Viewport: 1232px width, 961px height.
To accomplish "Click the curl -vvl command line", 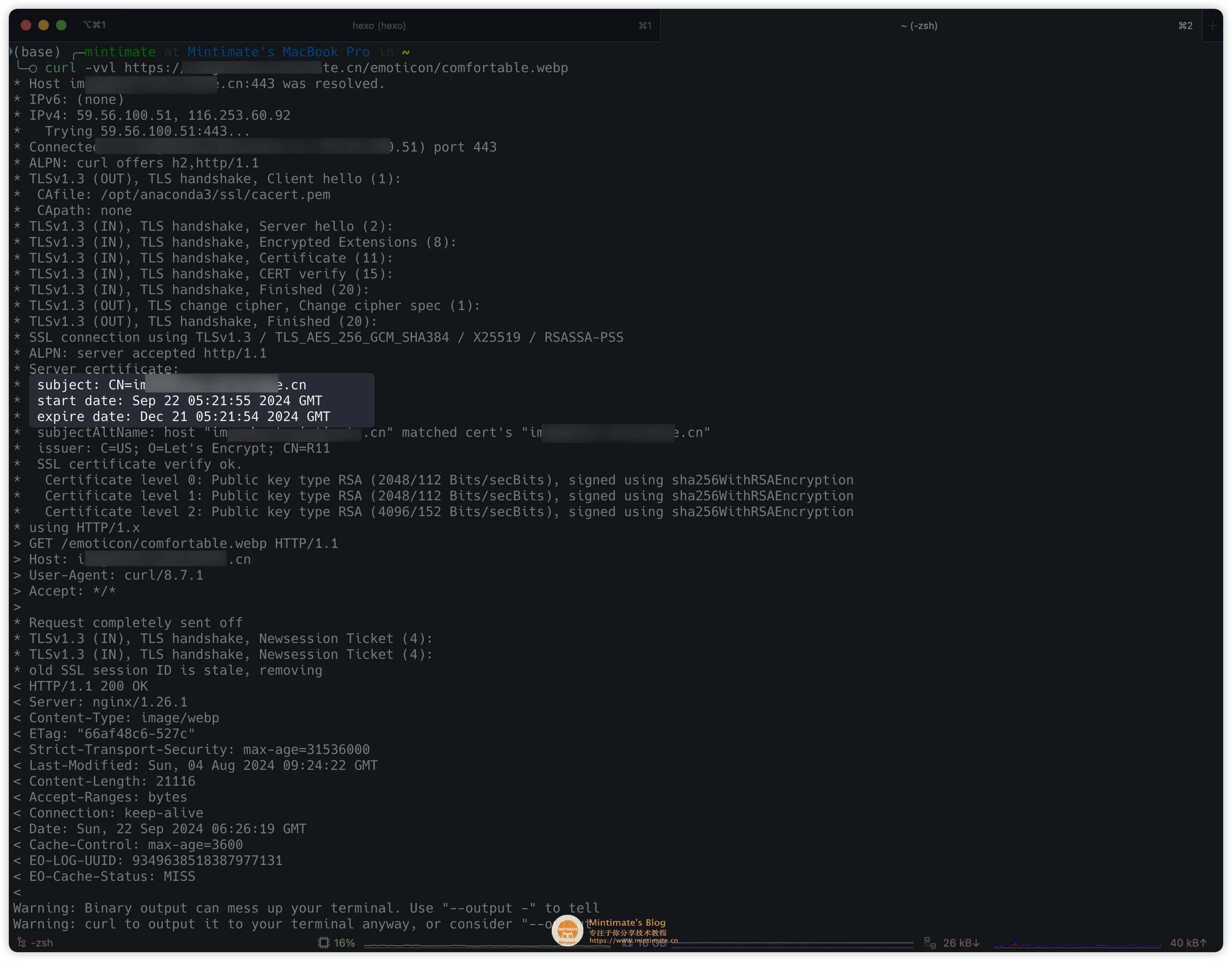I will [x=306, y=68].
